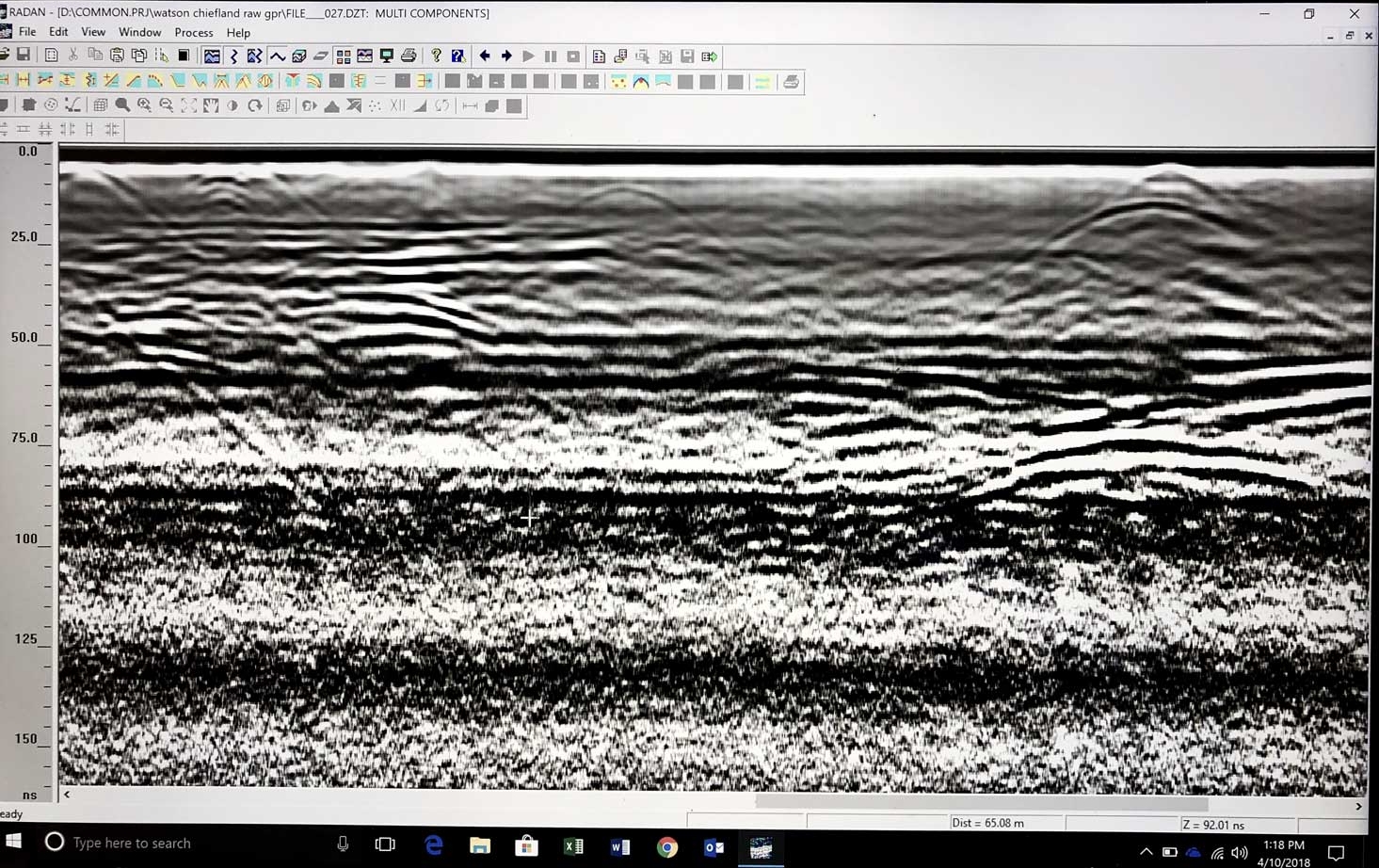Click the yellow question mark Help icon
This screenshot has height=868, width=1379.
point(436,56)
